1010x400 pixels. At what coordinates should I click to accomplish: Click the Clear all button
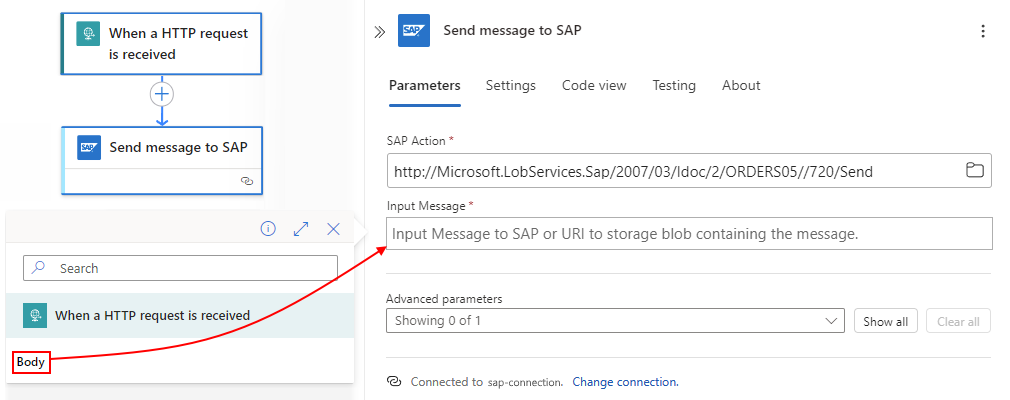coord(958,321)
